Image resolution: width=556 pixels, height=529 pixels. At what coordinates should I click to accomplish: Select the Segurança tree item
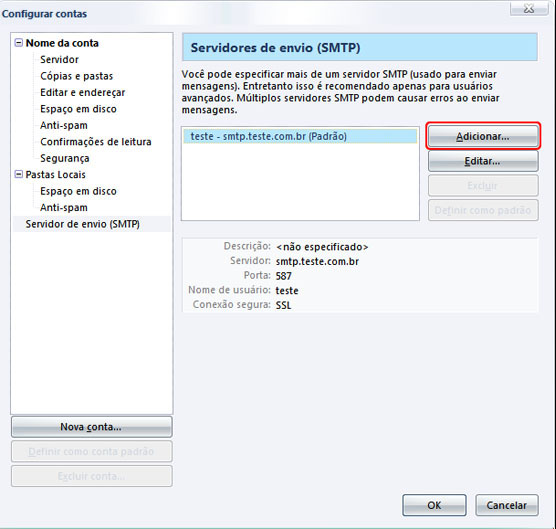tap(65, 158)
